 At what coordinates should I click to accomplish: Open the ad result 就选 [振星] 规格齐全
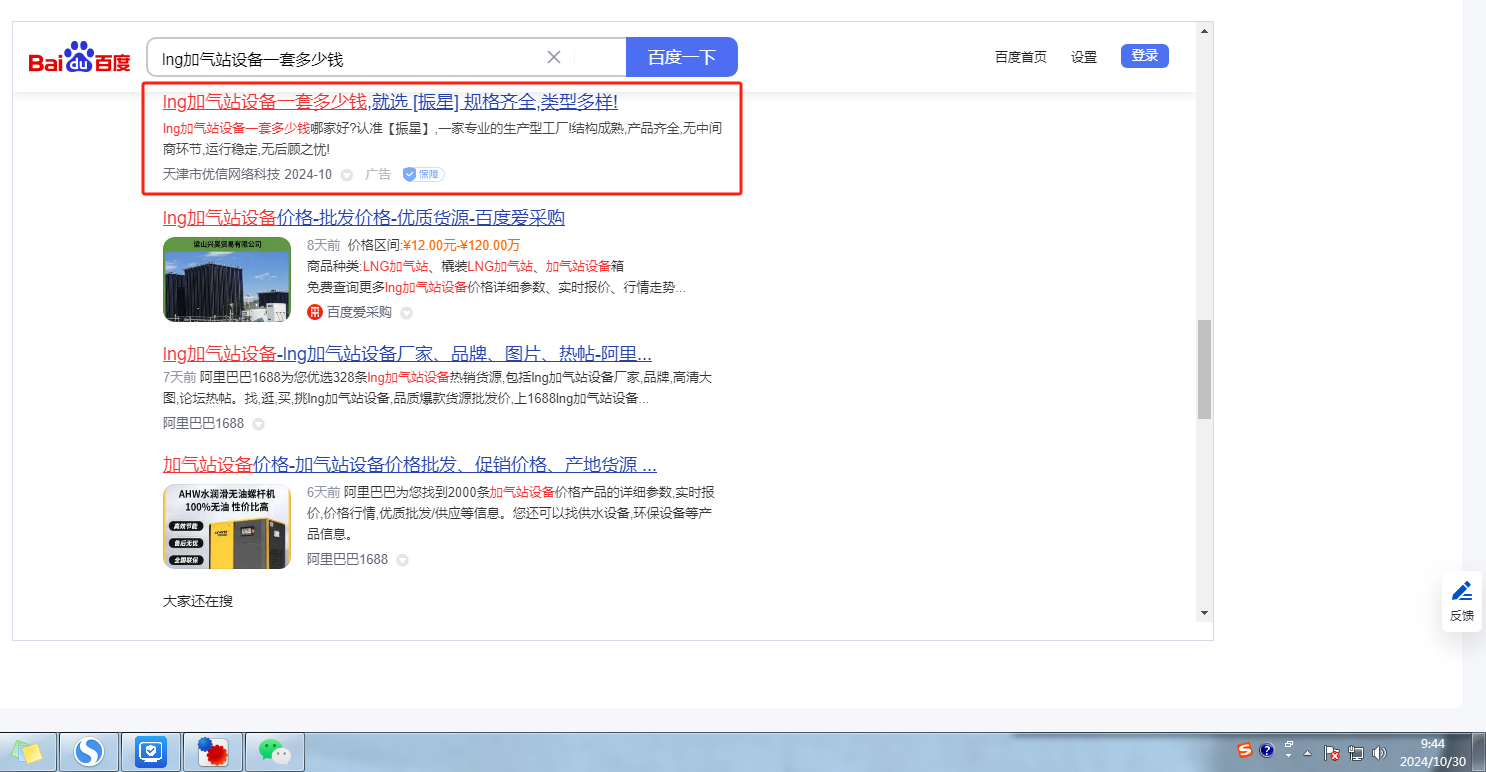(390, 102)
